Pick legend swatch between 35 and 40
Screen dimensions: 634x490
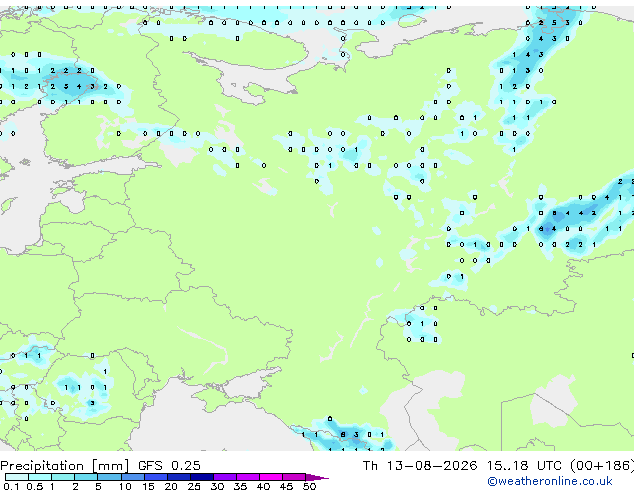click(248, 477)
